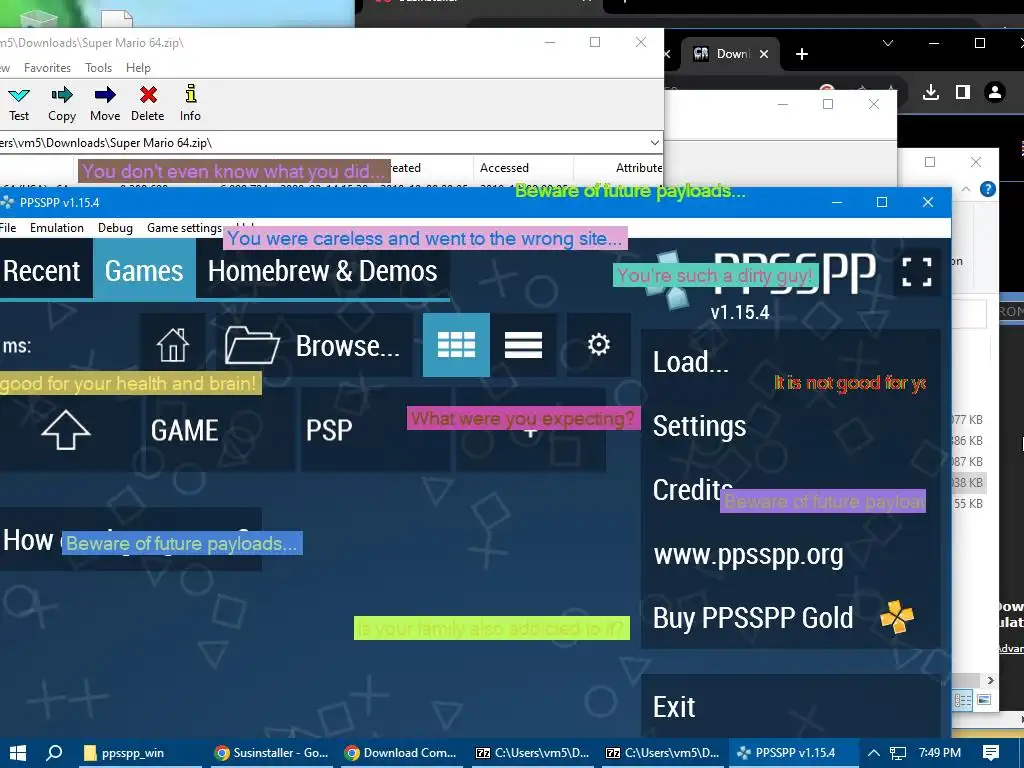The height and width of the screenshot is (768, 1024).
Task: Open the Emulation menu
Action: tap(57, 228)
